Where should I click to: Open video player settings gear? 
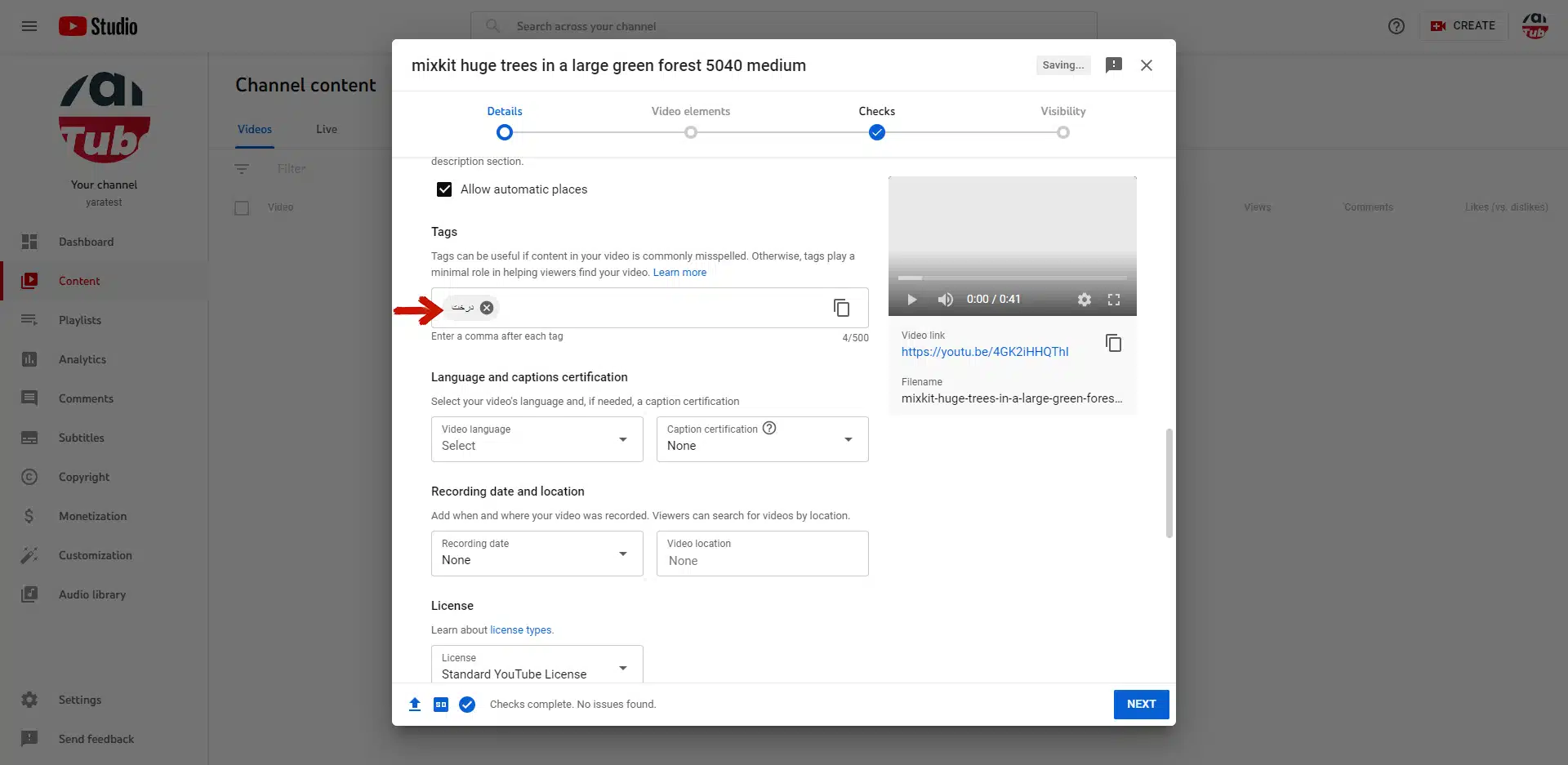pyautogui.click(x=1084, y=300)
